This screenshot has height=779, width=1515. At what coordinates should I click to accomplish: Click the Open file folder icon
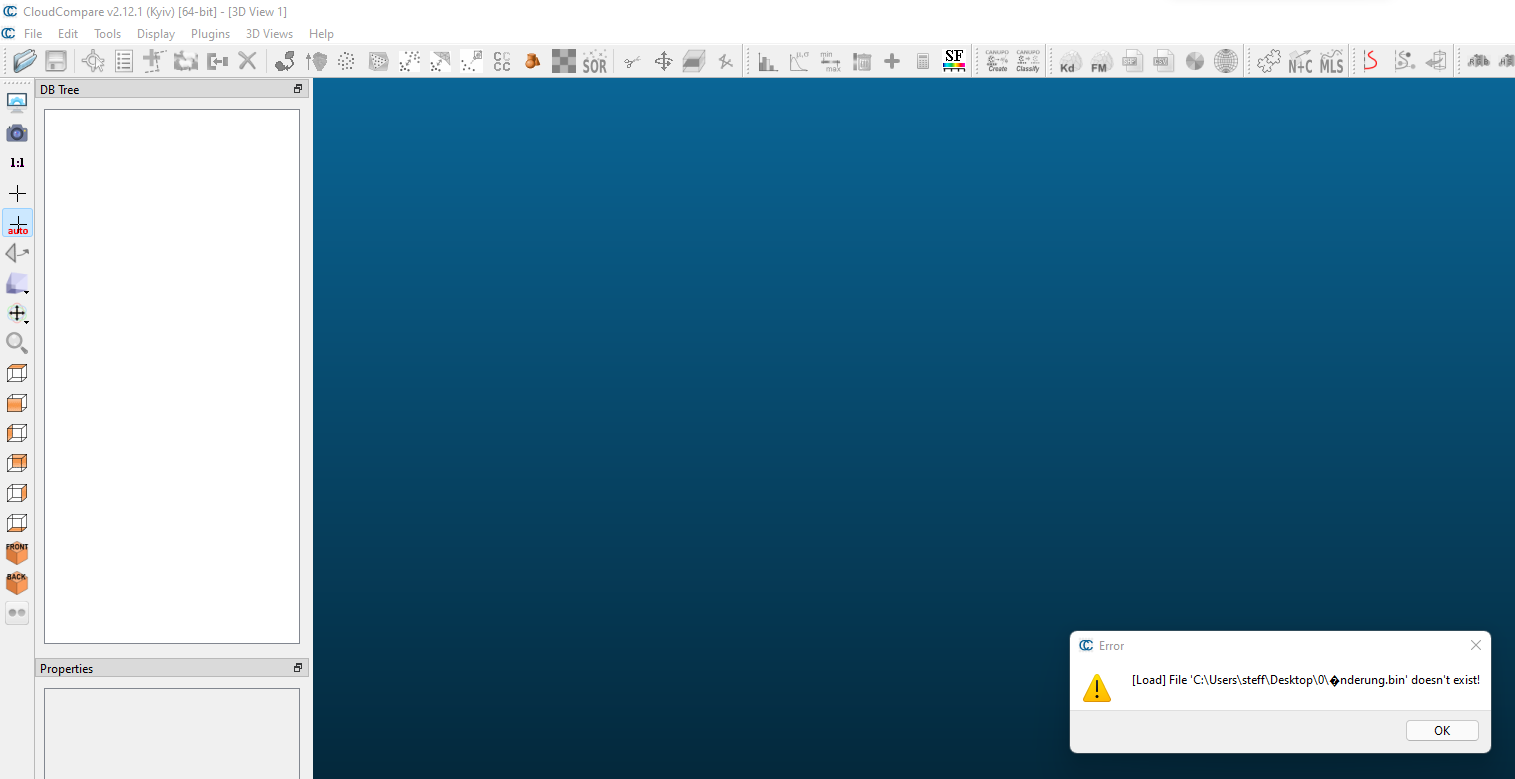click(x=25, y=61)
